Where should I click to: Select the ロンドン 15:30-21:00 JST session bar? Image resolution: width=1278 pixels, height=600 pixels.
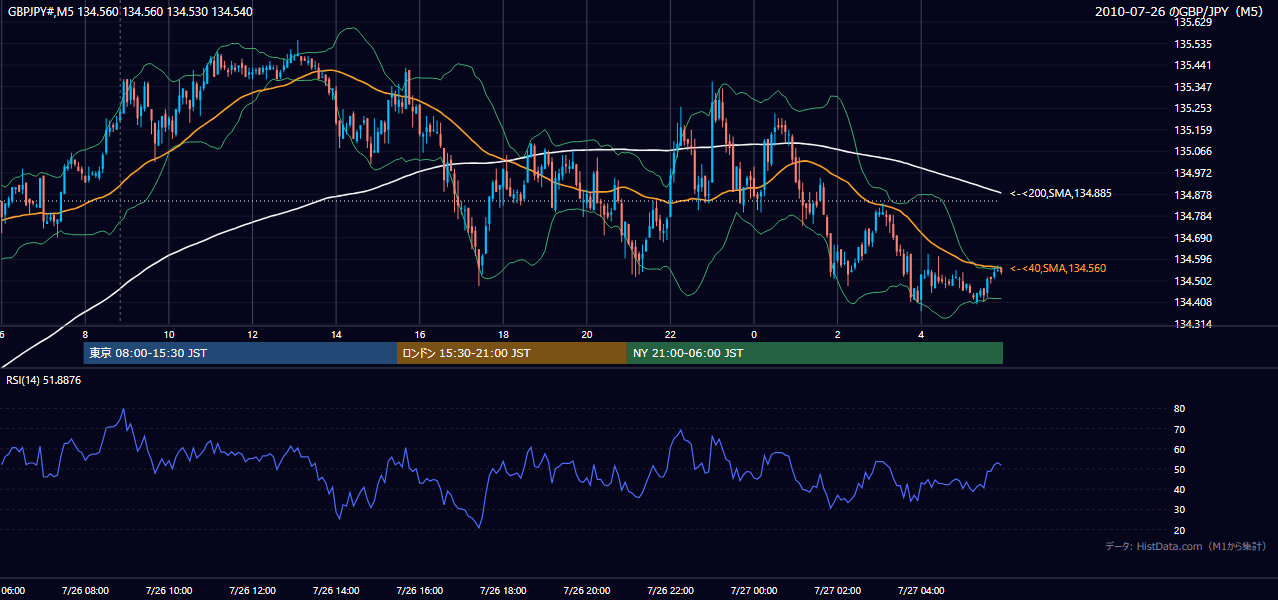coord(512,353)
